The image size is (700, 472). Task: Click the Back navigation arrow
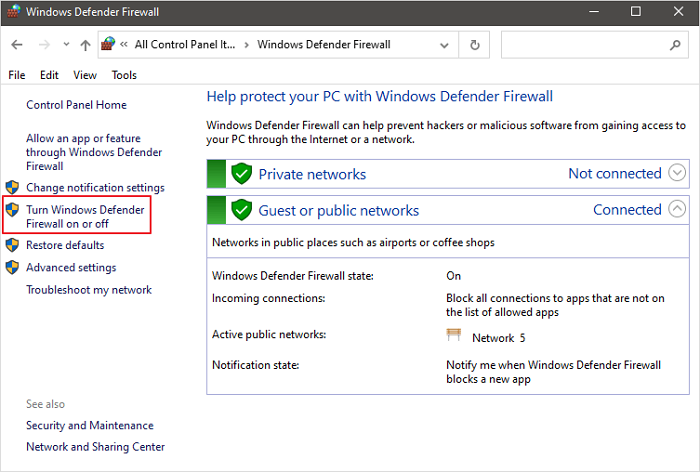point(19,45)
